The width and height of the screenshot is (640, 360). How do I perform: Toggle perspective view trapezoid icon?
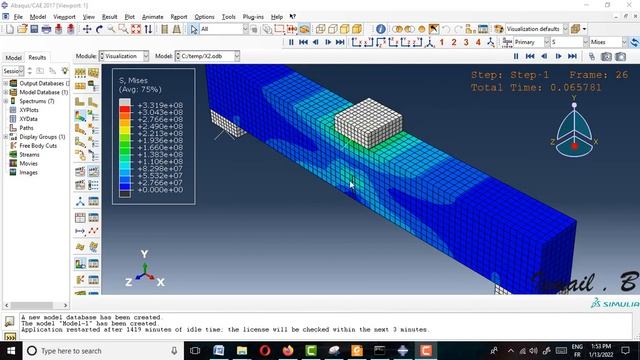176,29
